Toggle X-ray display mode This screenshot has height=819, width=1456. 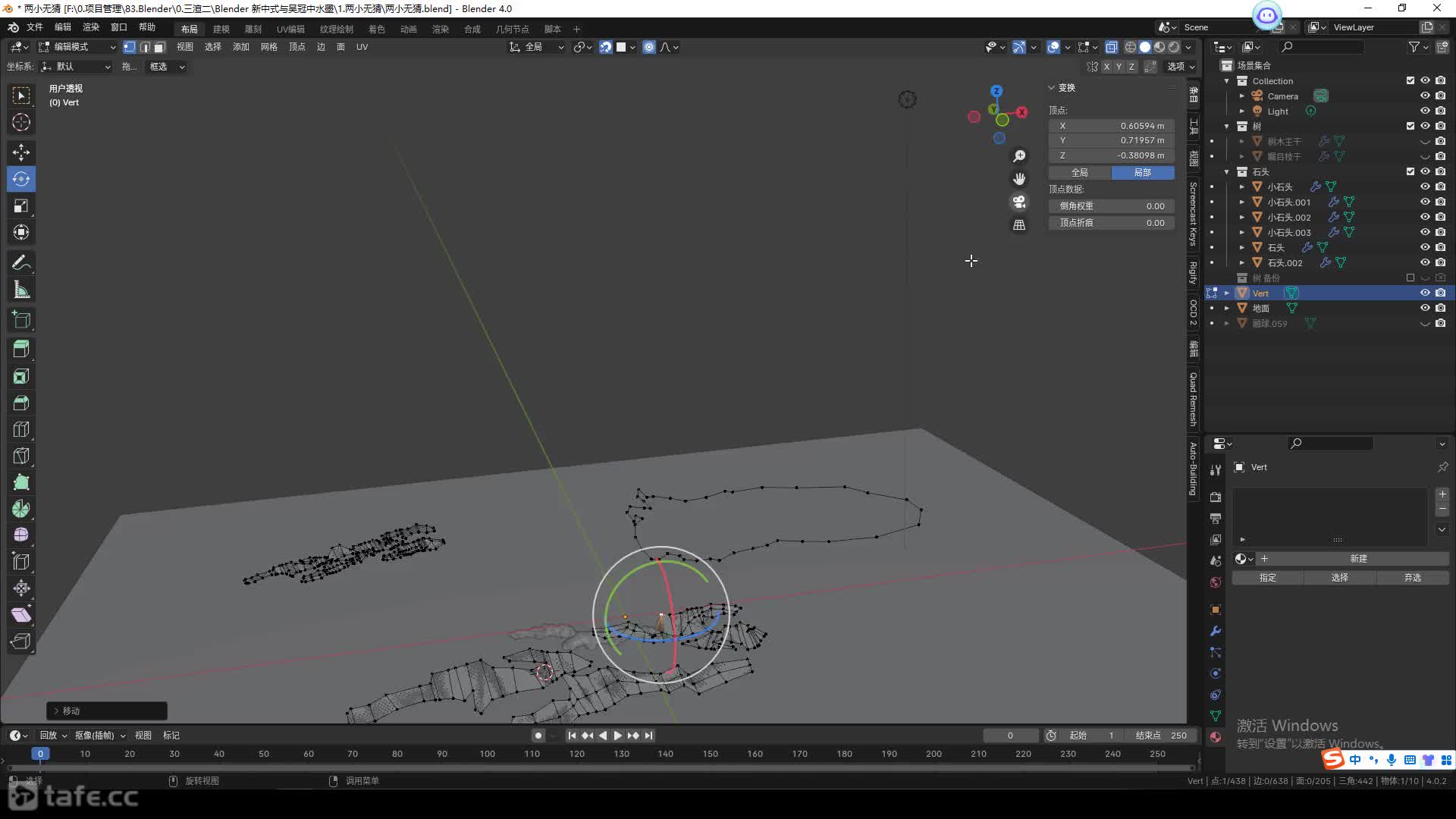[1111, 47]
